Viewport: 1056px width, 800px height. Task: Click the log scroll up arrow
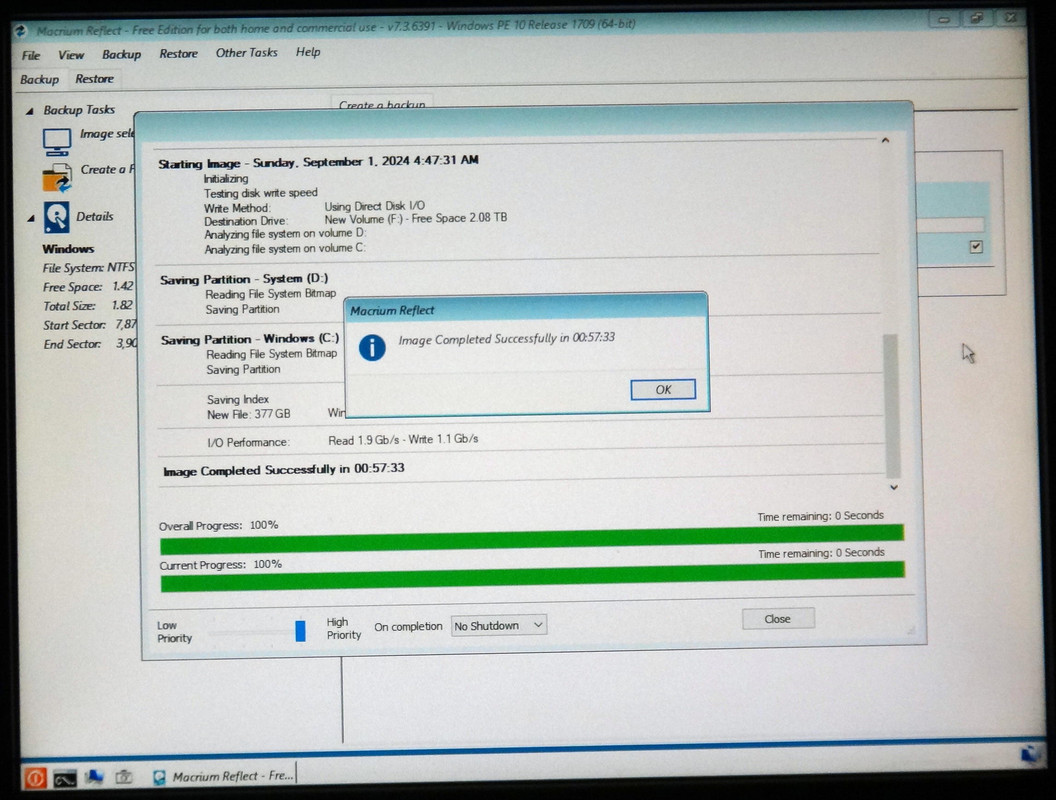(x=885, y=140)
